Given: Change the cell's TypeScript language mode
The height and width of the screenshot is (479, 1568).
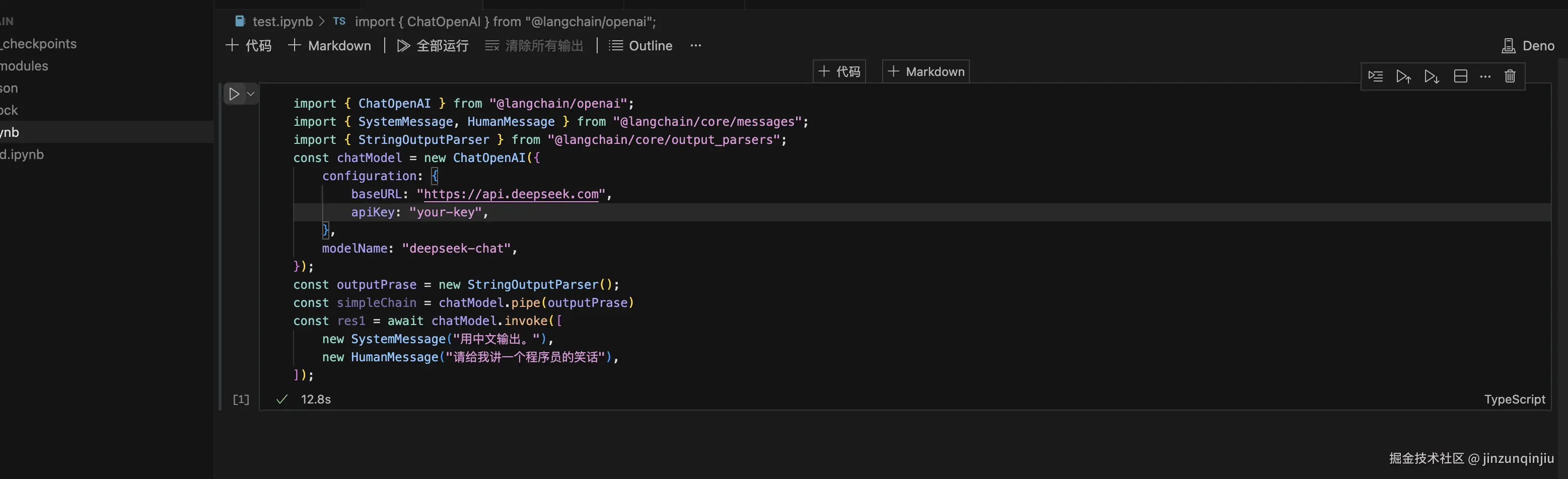Looking at the screenshot, I should [1514, 400].
